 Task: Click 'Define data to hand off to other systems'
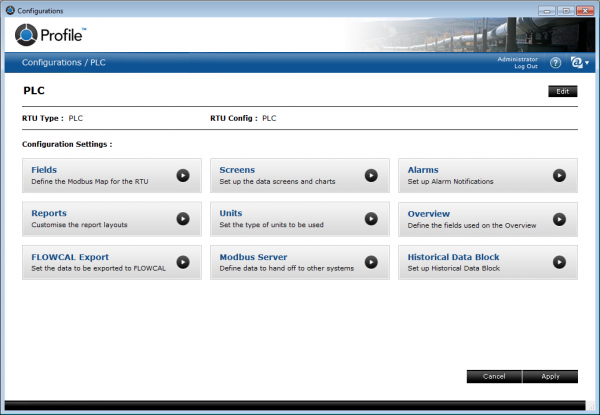click(287, 268)
